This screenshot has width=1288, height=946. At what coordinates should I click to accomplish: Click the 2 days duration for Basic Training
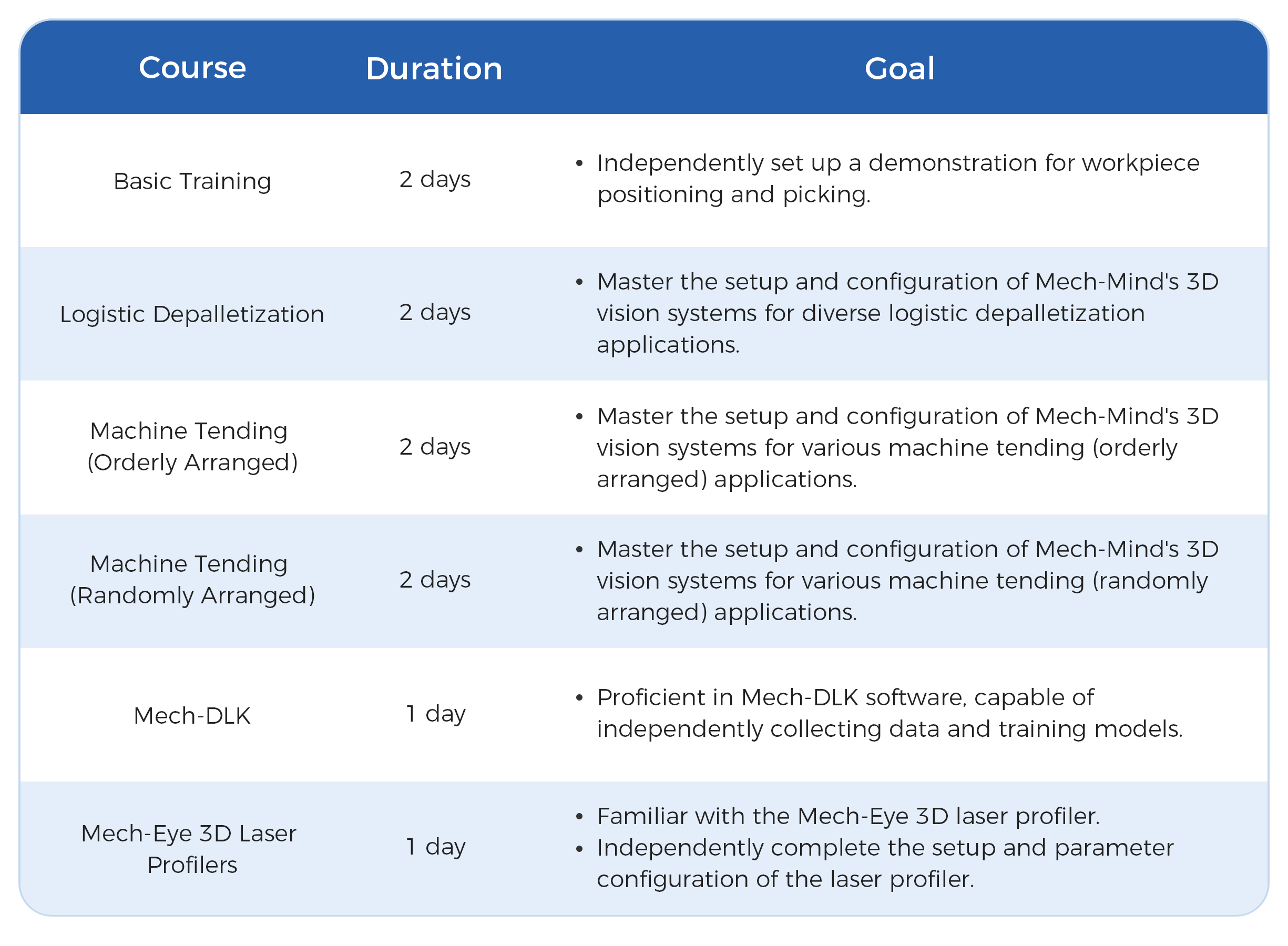(435, 179)
